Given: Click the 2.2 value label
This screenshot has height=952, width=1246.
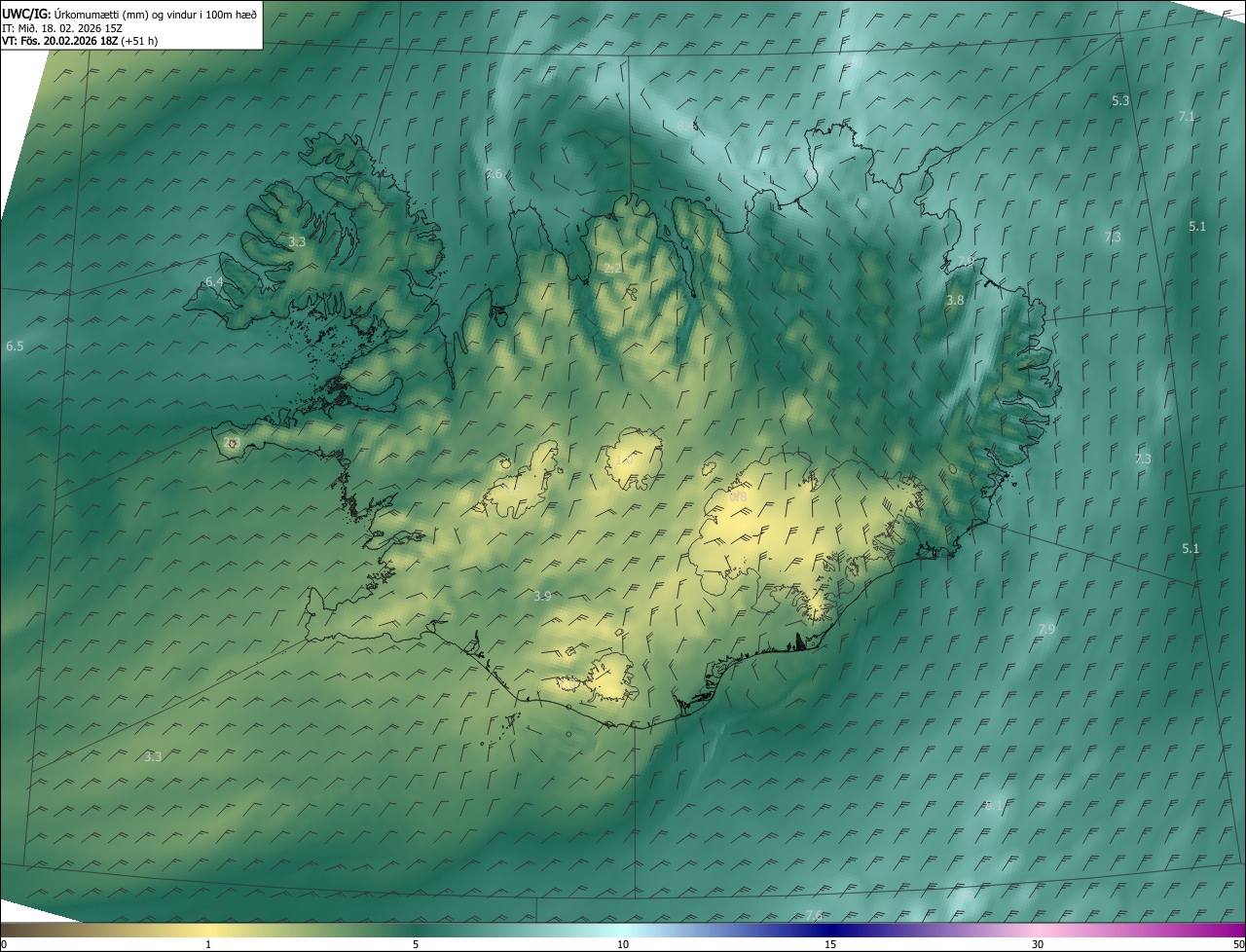Looking at the screenshot, I should tap(612, 269).
